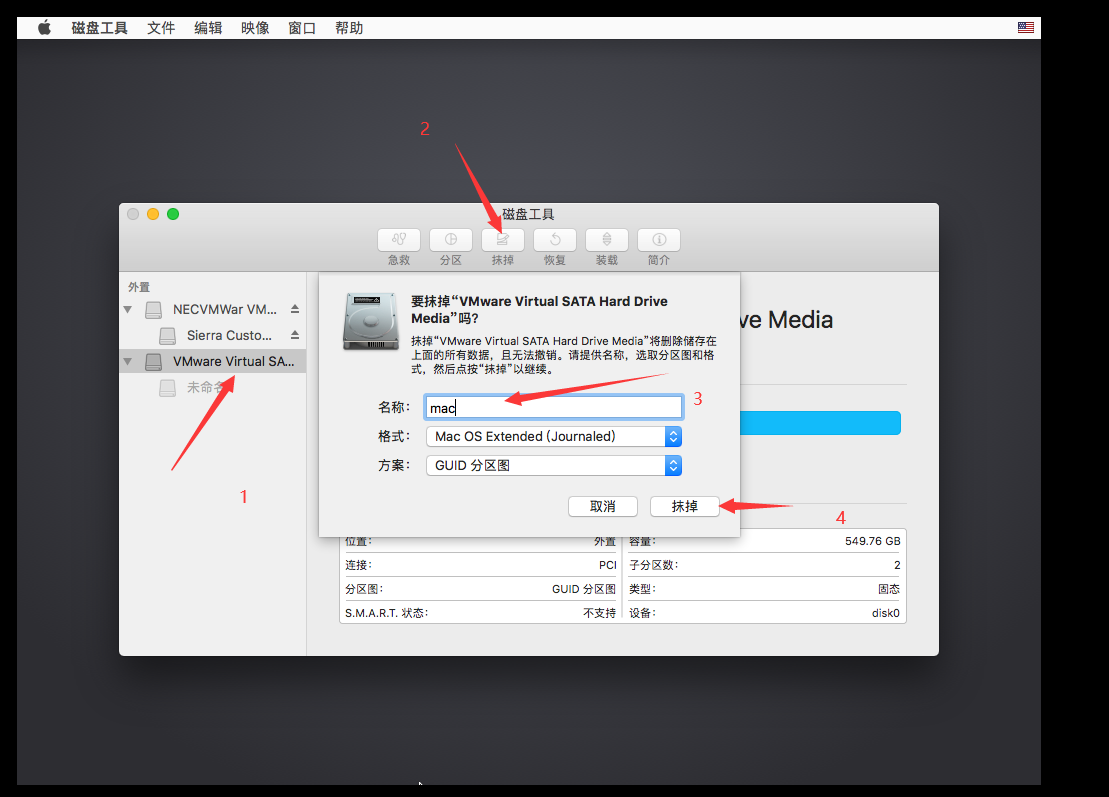Click the 恢复 restore toolbar icon
The image size is (1109, 797).
[554, 240]
